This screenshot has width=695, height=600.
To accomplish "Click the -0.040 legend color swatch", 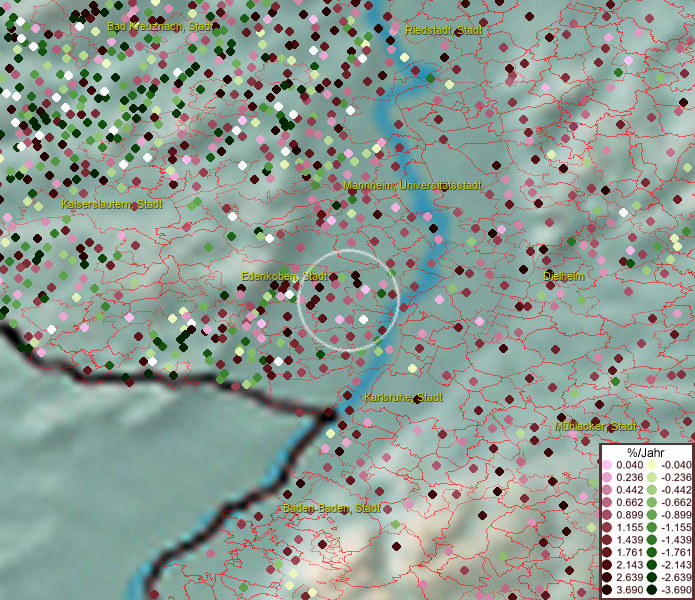I will [x=652, y=465].
